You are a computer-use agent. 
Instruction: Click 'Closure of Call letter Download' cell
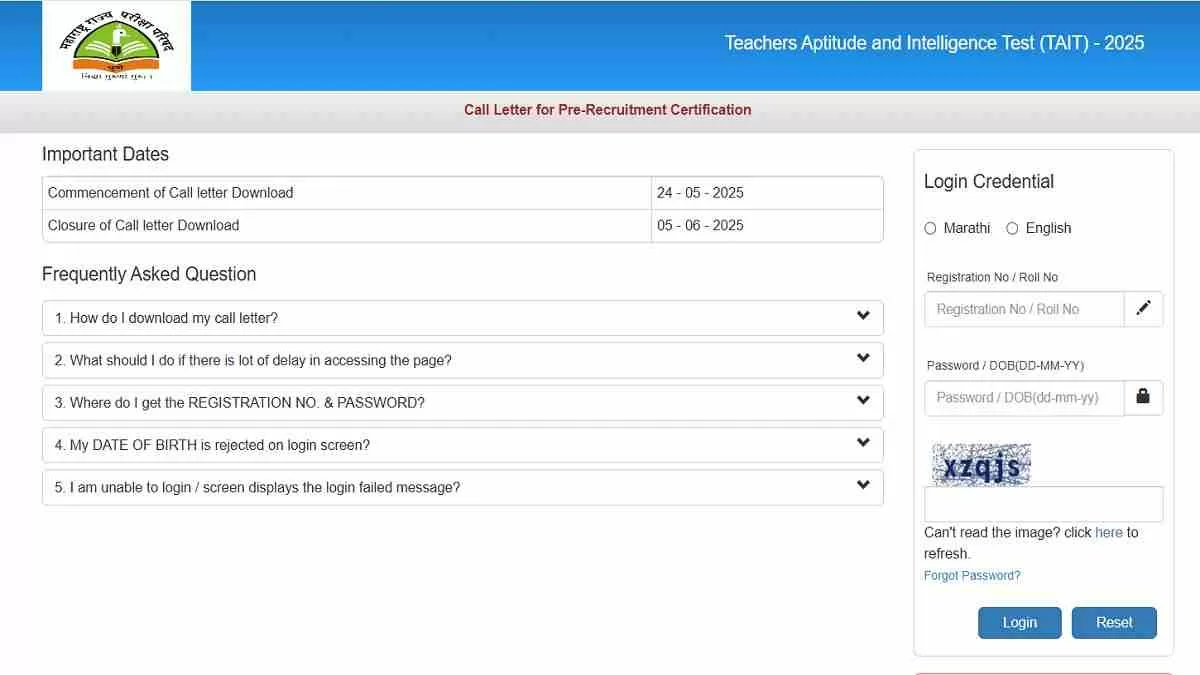click(x=347, y=225)
